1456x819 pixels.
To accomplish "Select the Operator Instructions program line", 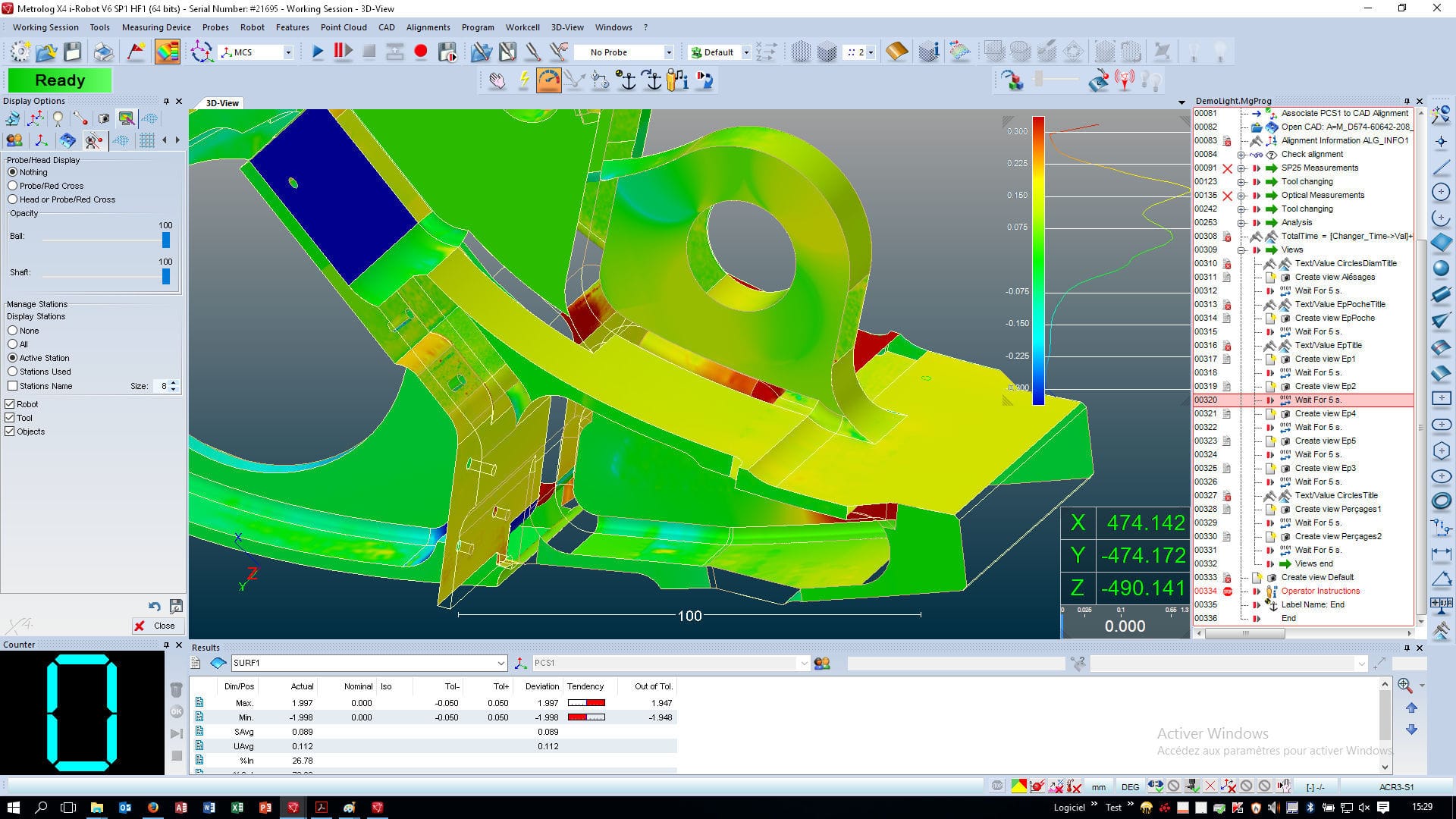I will coord(1320,591).
